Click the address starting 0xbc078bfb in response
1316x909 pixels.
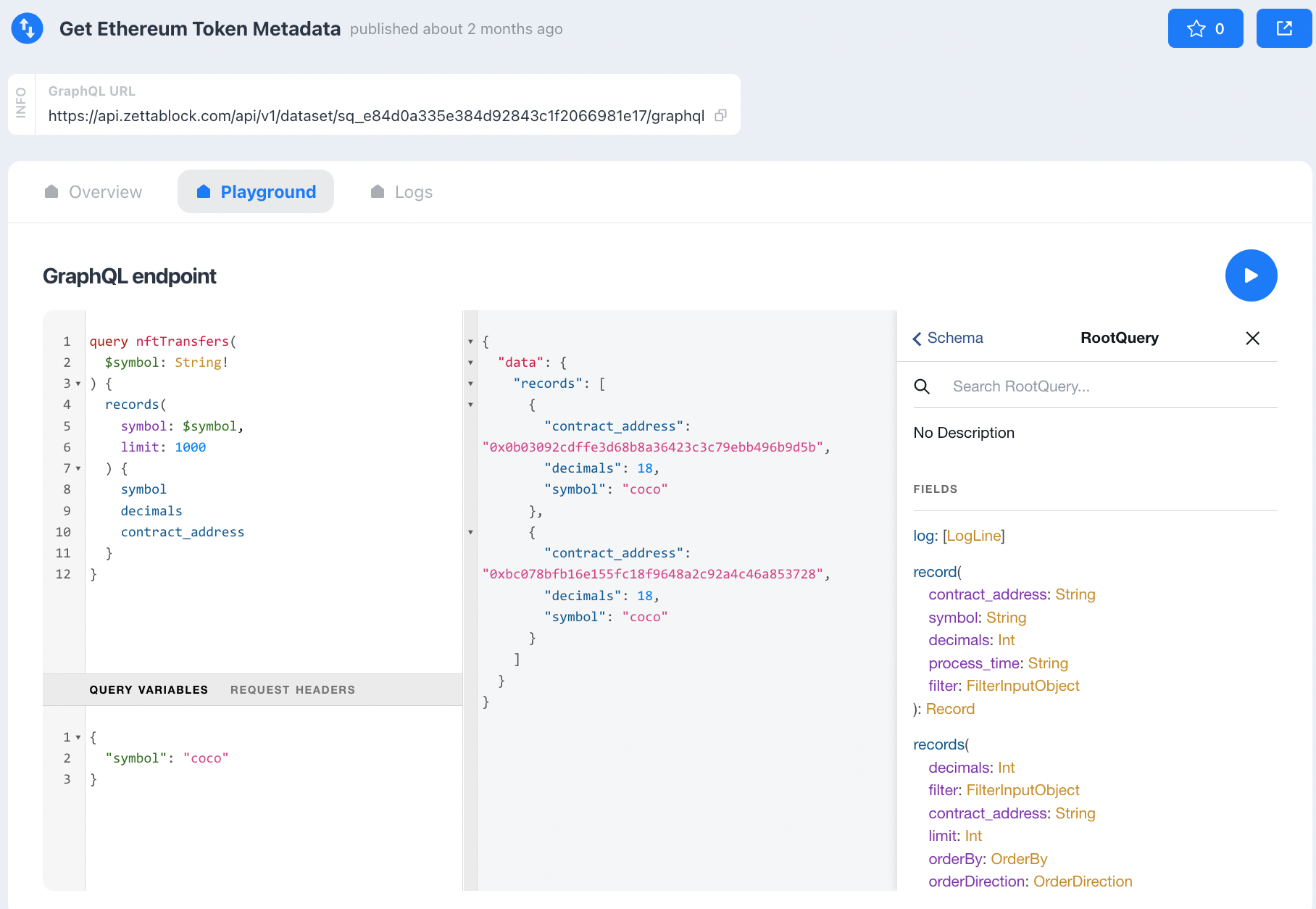652,574
